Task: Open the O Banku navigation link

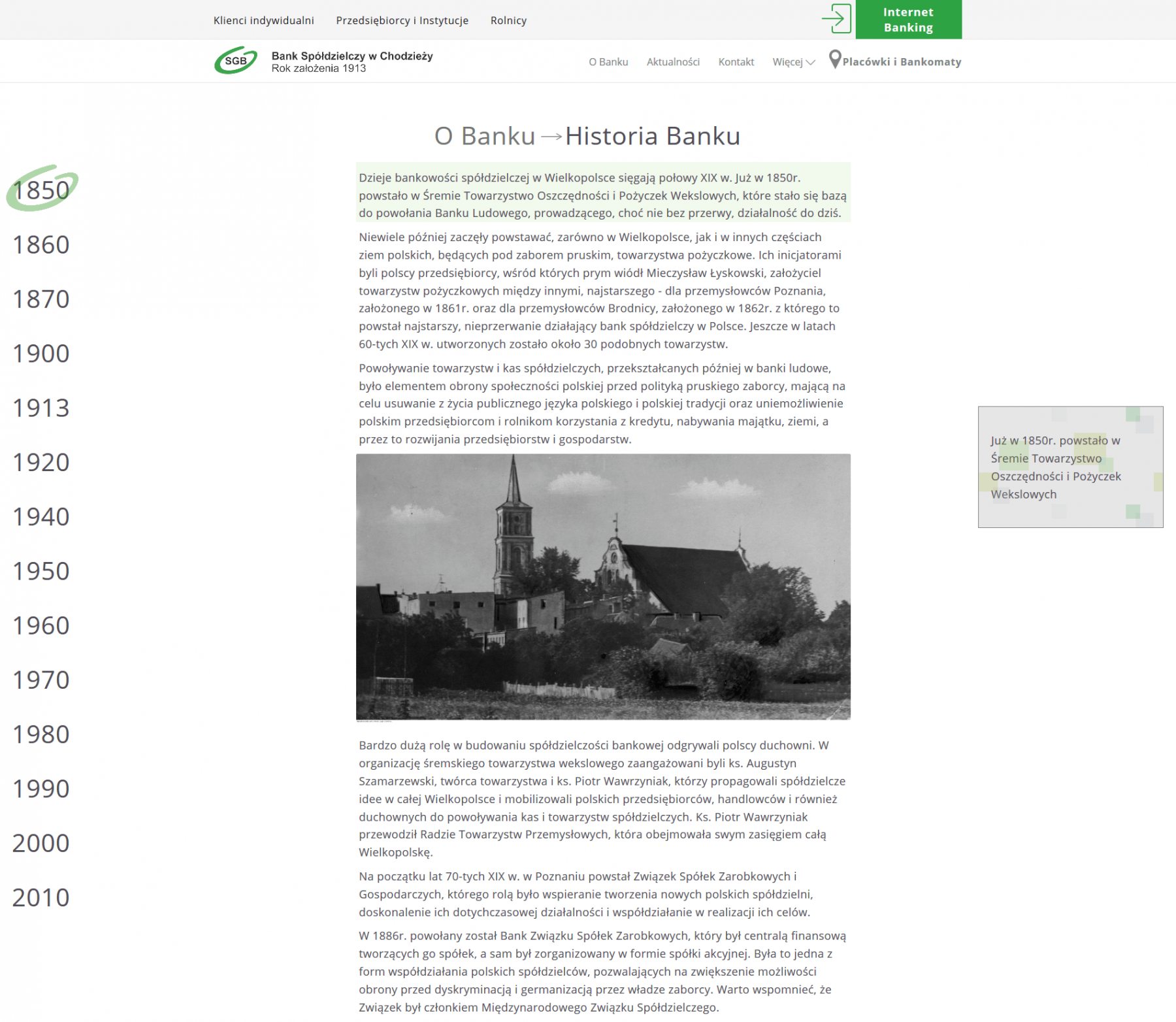Action: (608, 62)
